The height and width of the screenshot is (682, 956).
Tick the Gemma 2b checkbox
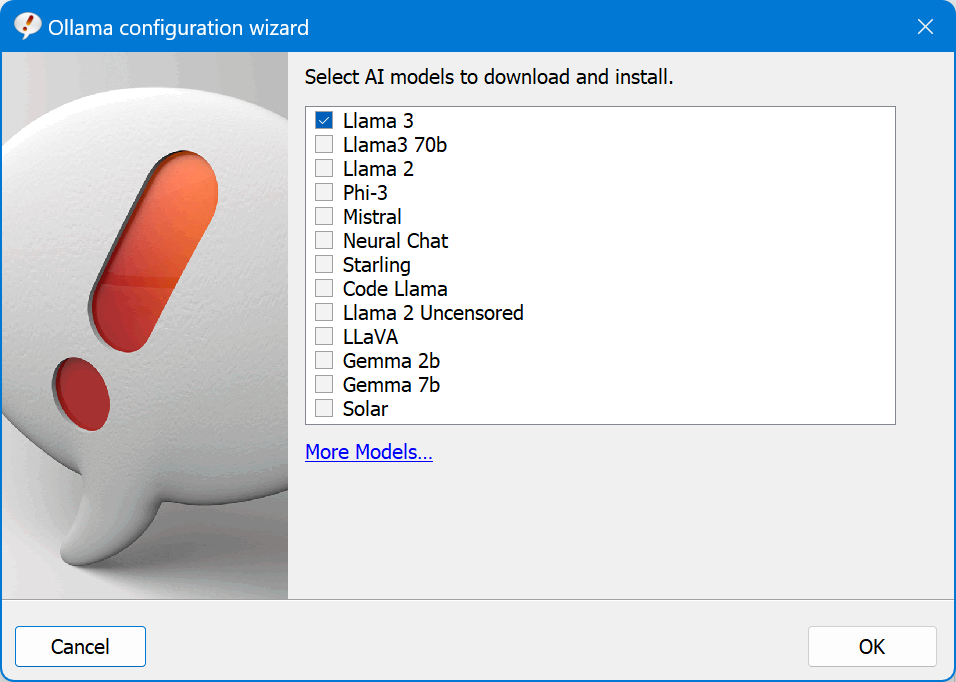coord(324,360)
